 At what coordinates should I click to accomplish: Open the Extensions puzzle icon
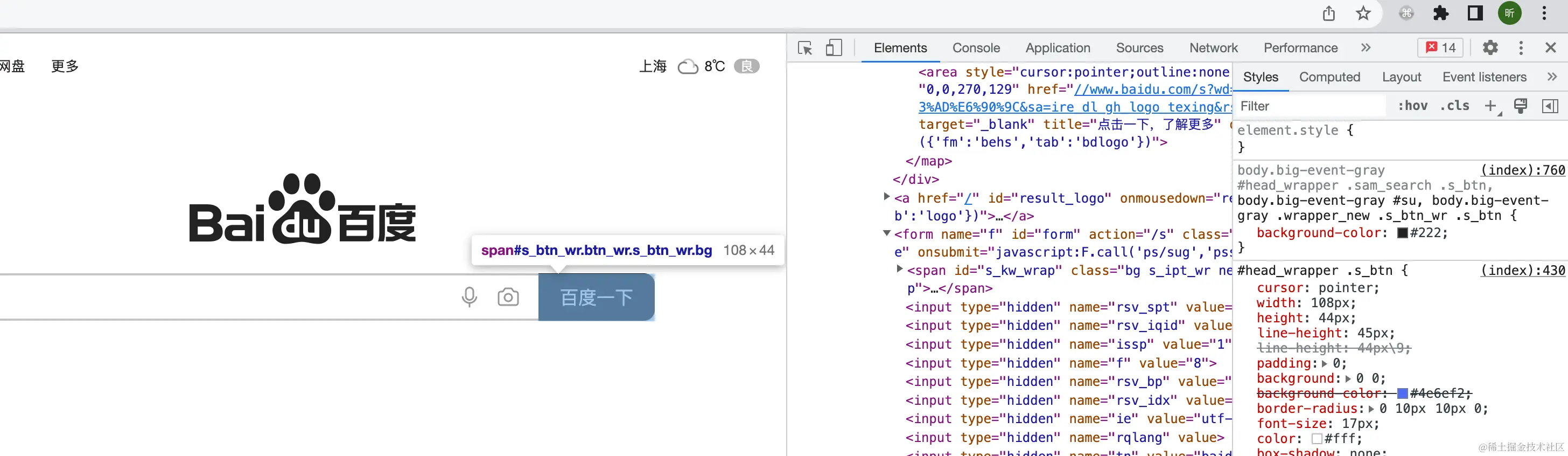point(1441,13)
